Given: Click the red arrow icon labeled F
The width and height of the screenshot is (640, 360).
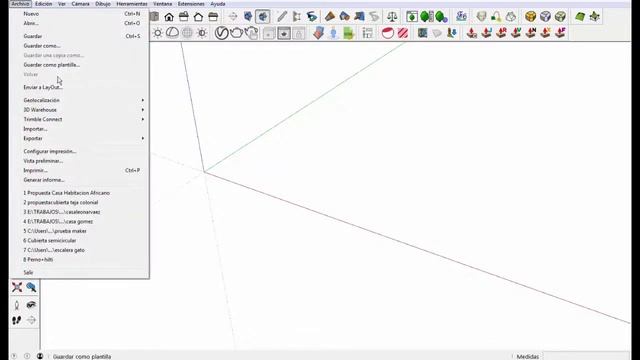Looking at the screenshot, I should point(560,33).
